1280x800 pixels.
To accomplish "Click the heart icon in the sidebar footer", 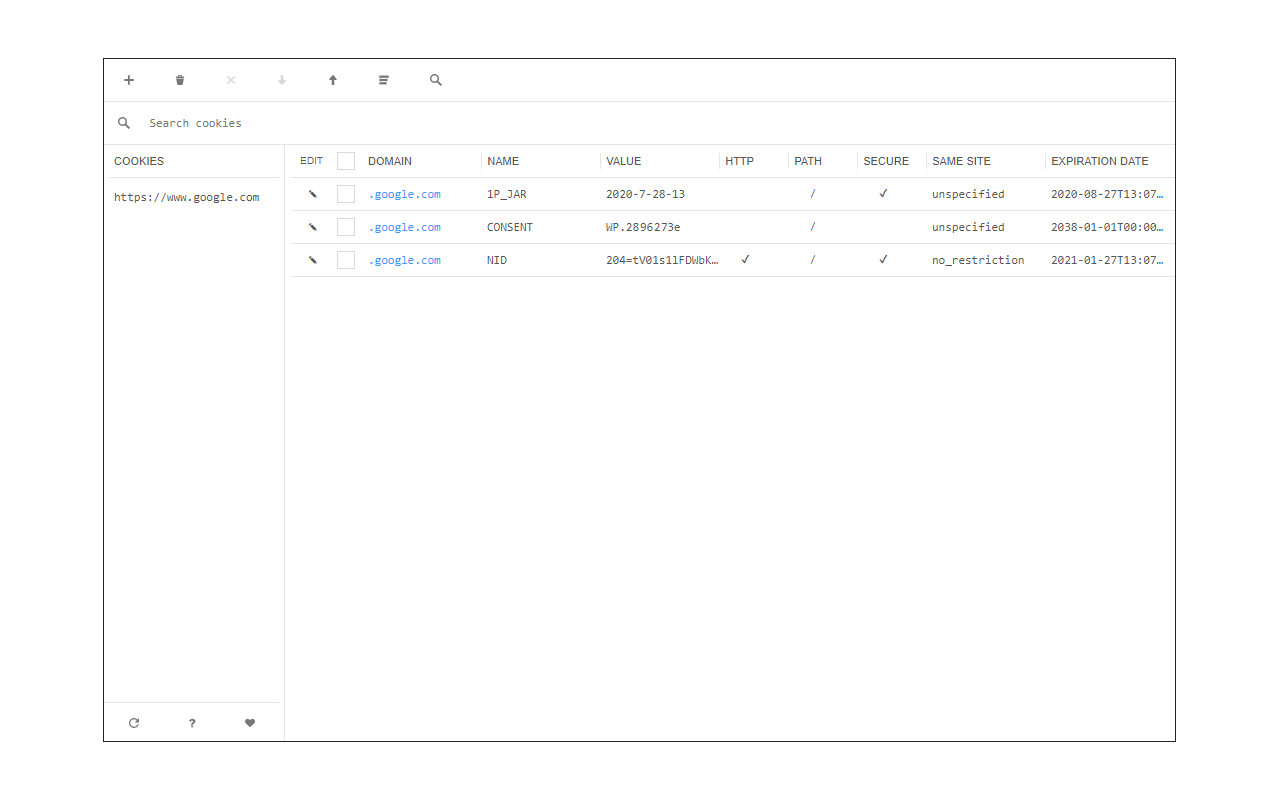I will (x=250, y=723).
